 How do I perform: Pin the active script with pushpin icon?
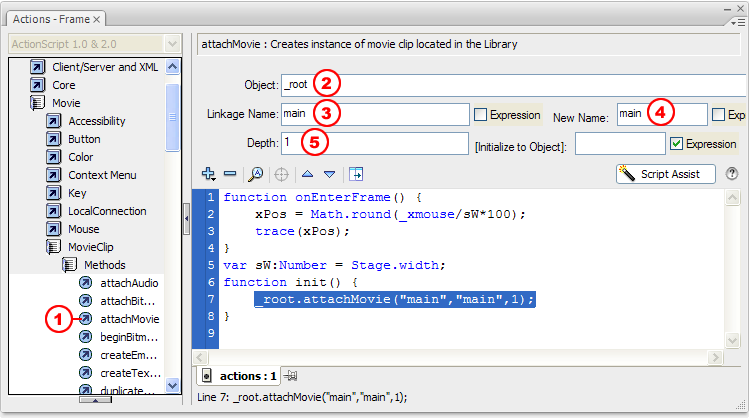tap(291, 376)
